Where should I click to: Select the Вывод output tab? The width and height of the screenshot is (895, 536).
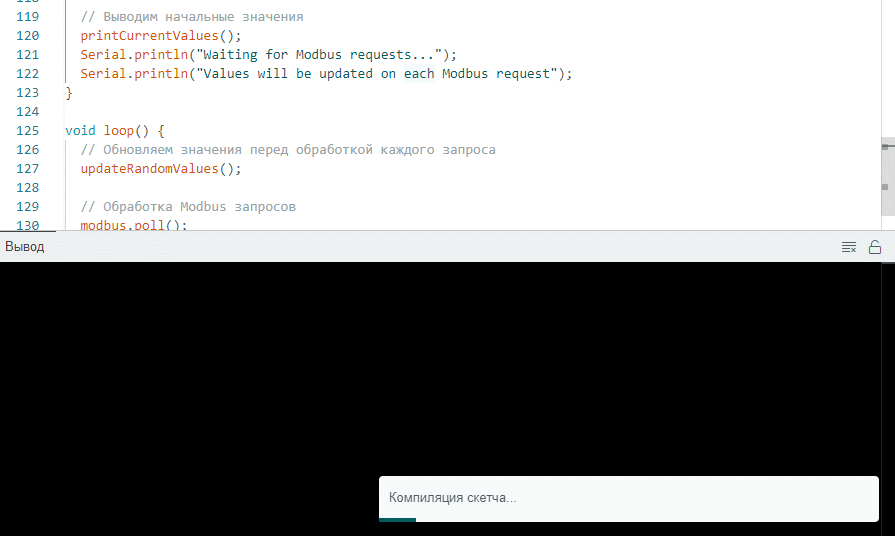click(25, 247)
